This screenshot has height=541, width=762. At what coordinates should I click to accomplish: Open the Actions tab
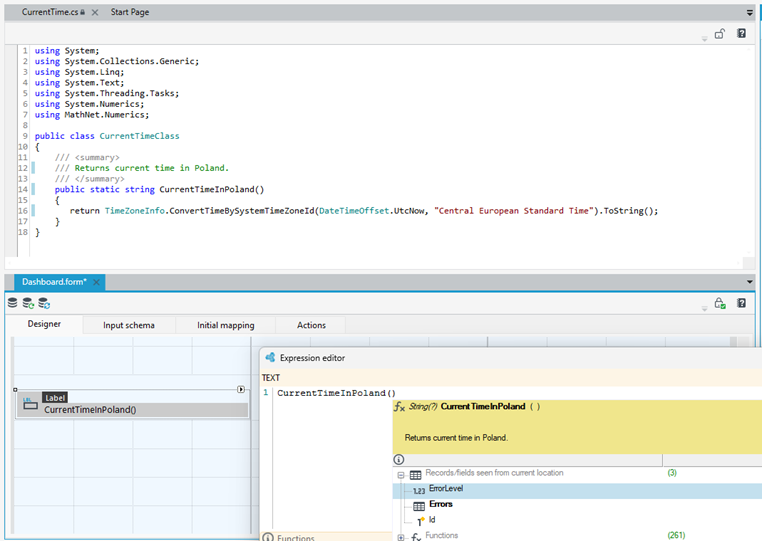311,325
